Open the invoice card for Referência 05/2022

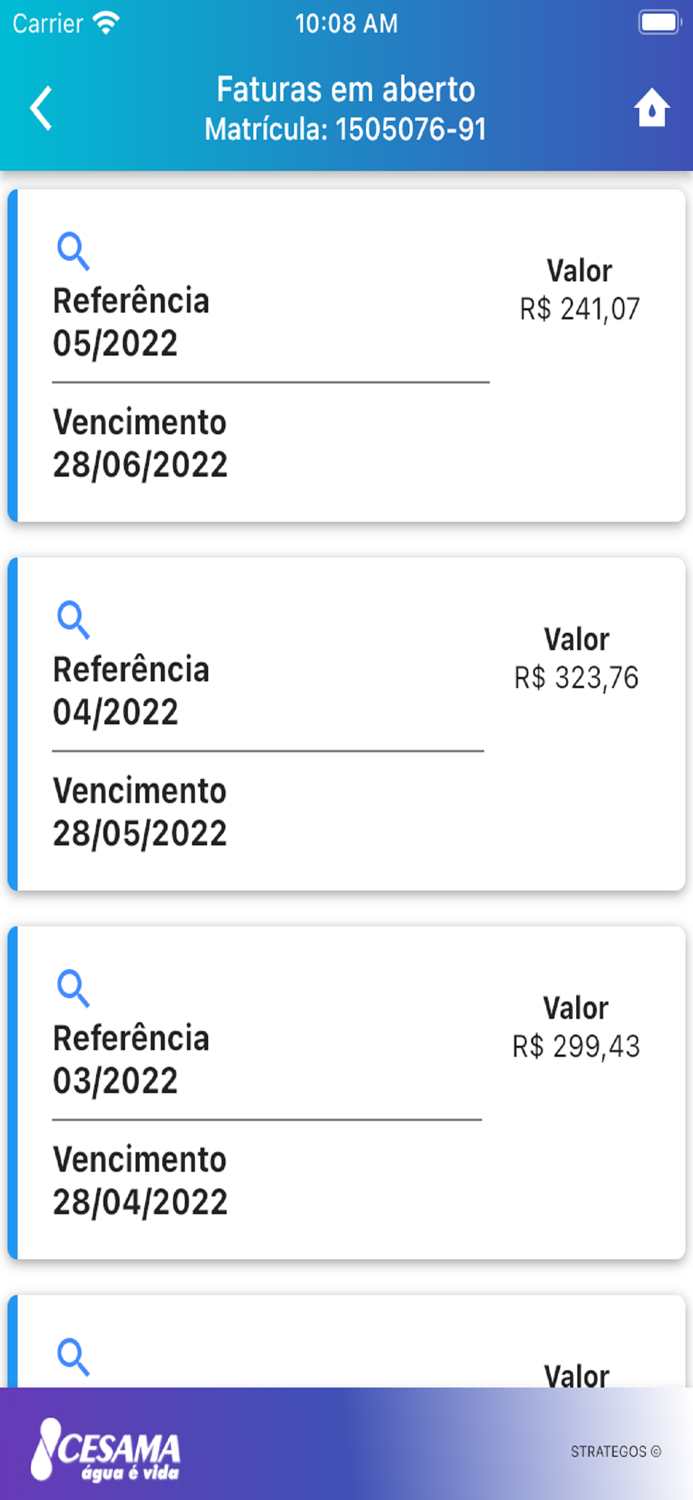click(346, 355)
